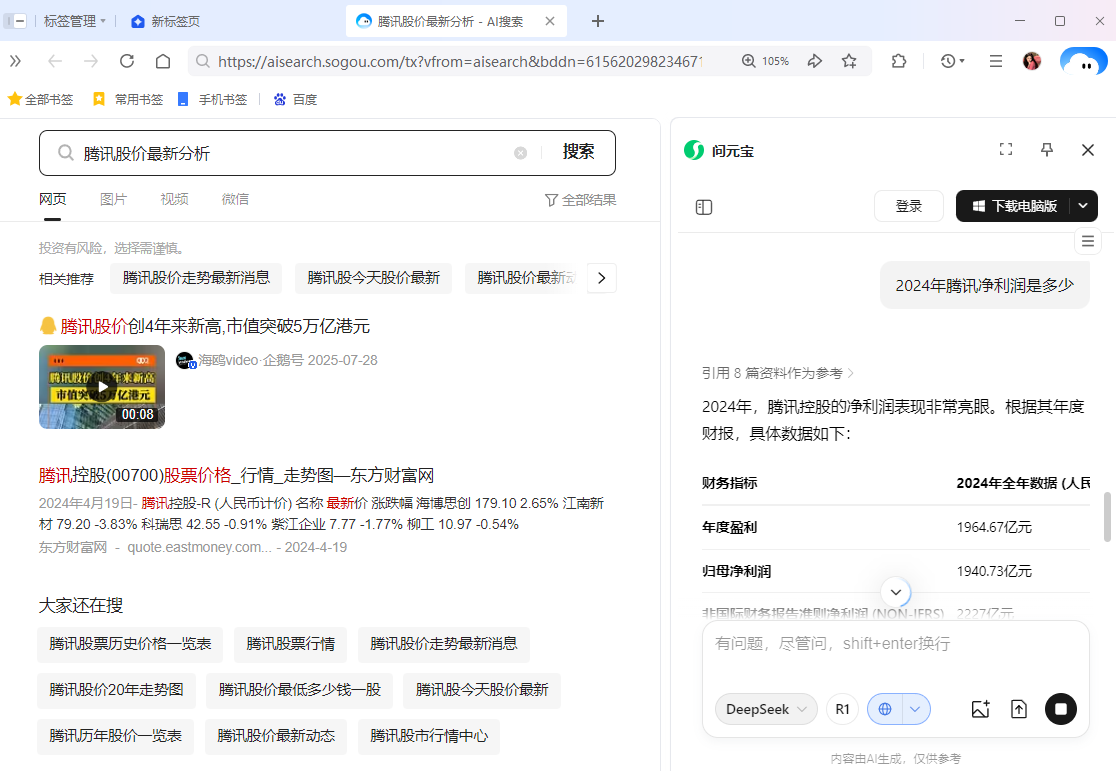Expand 问元宝 panel to fullscreen
Screen dimensions: 1116x771
(1006, 149)
